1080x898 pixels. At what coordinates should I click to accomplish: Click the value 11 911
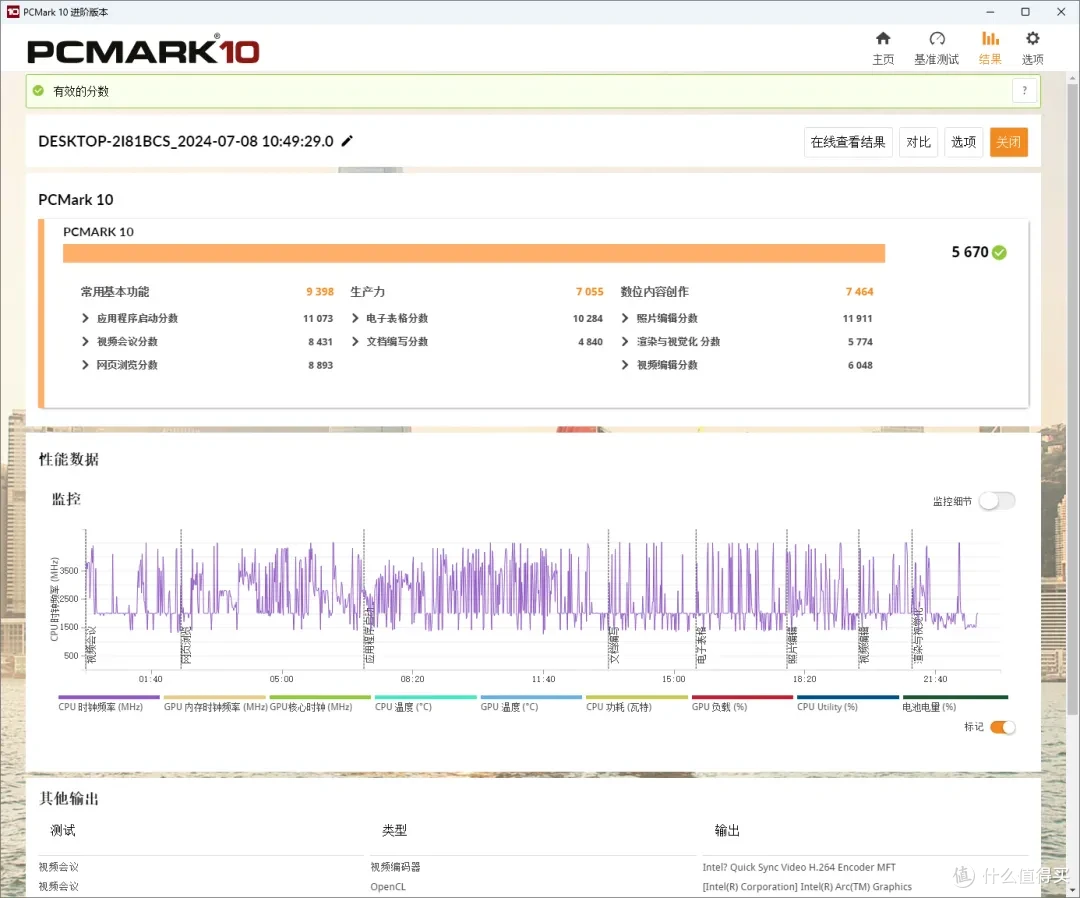pyautogui.click(x=858, y=318)
